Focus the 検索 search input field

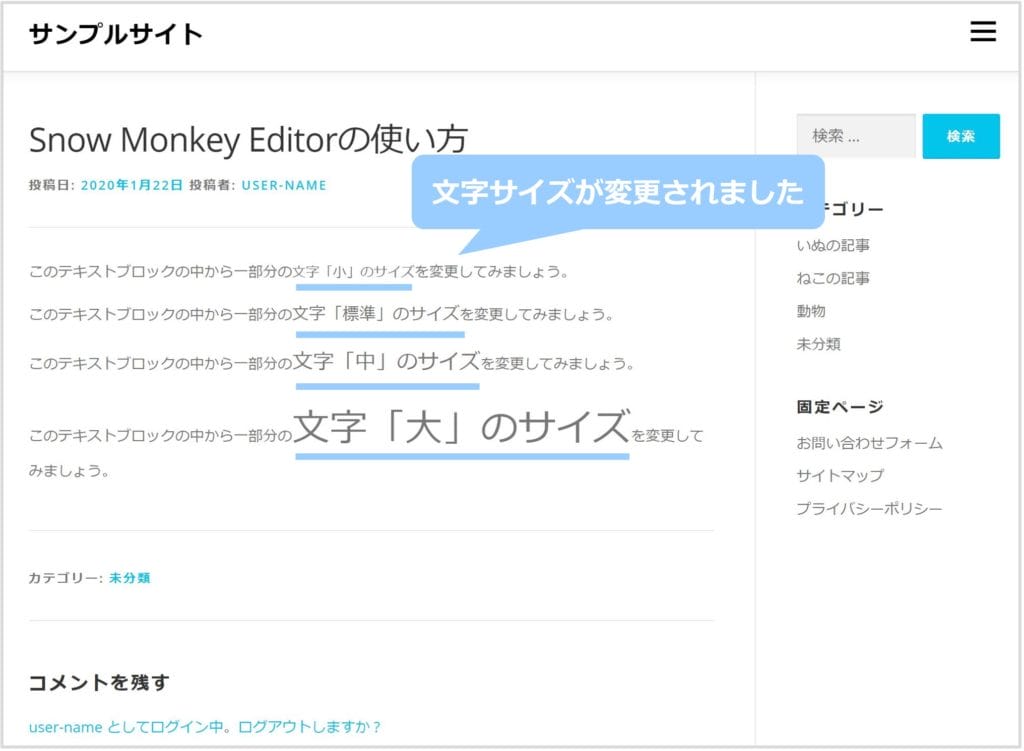tap(856, 136)
